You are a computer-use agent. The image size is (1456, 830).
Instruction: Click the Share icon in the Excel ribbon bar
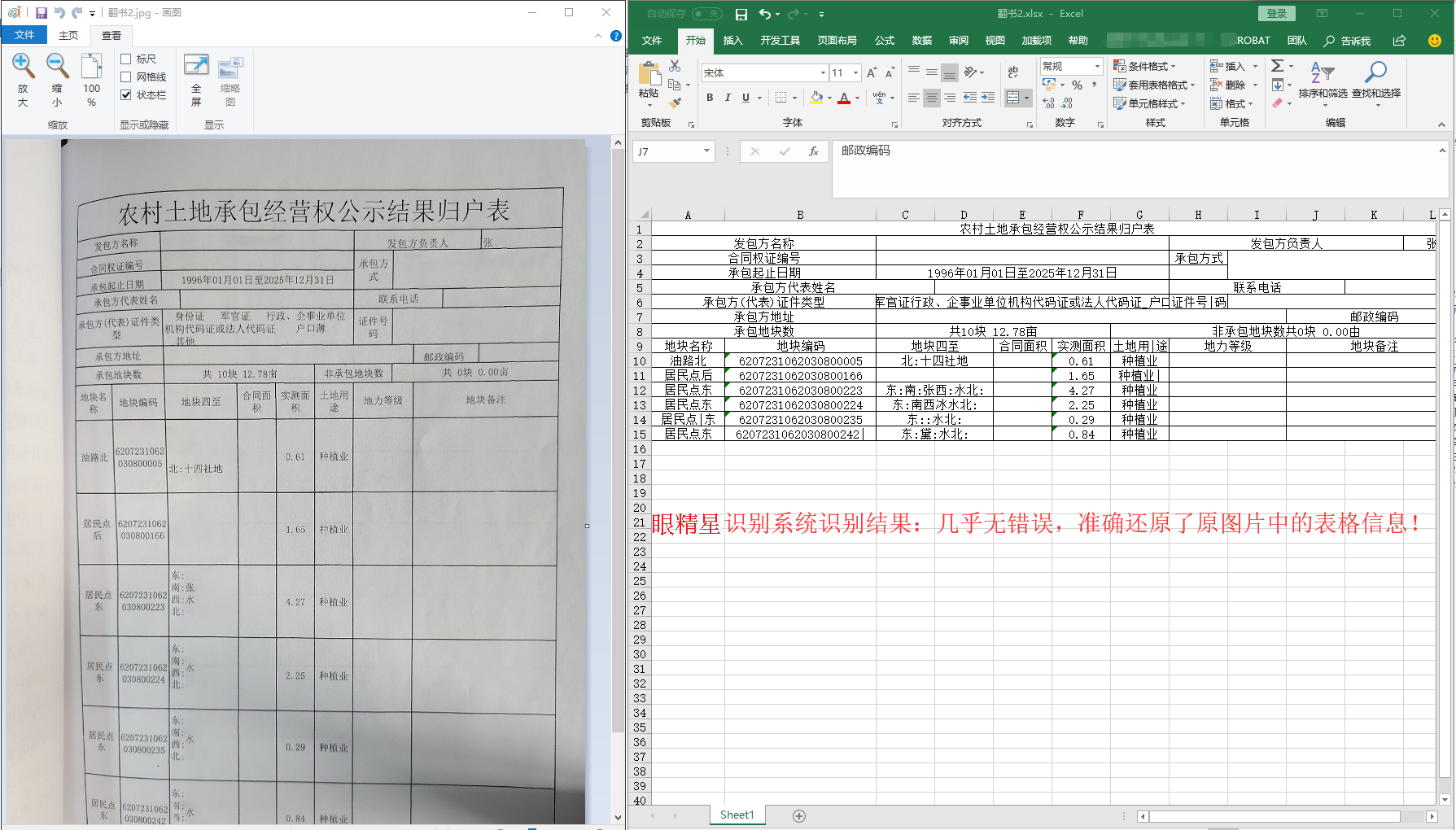point(1399,41)
